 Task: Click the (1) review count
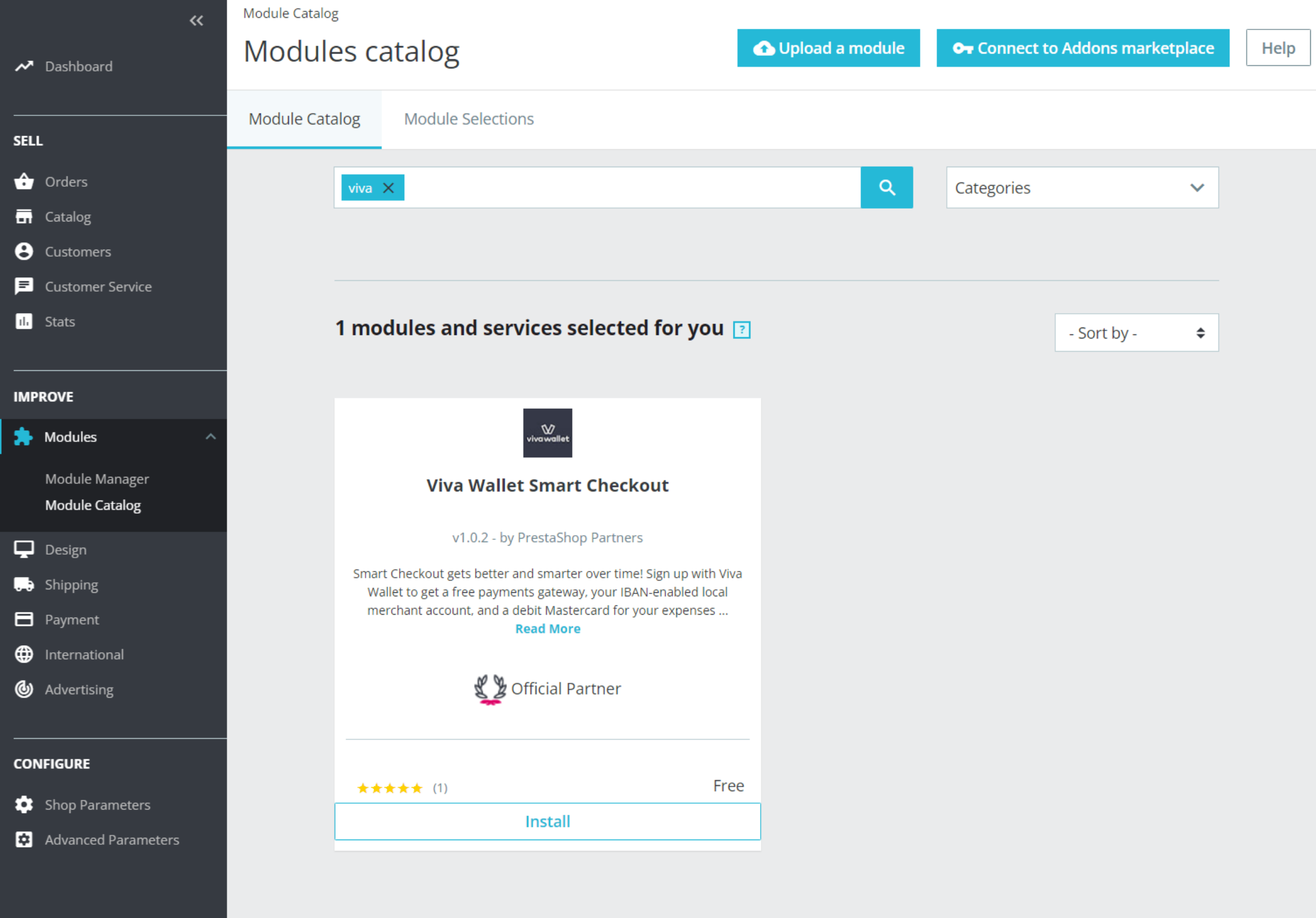tap(440, 788)
